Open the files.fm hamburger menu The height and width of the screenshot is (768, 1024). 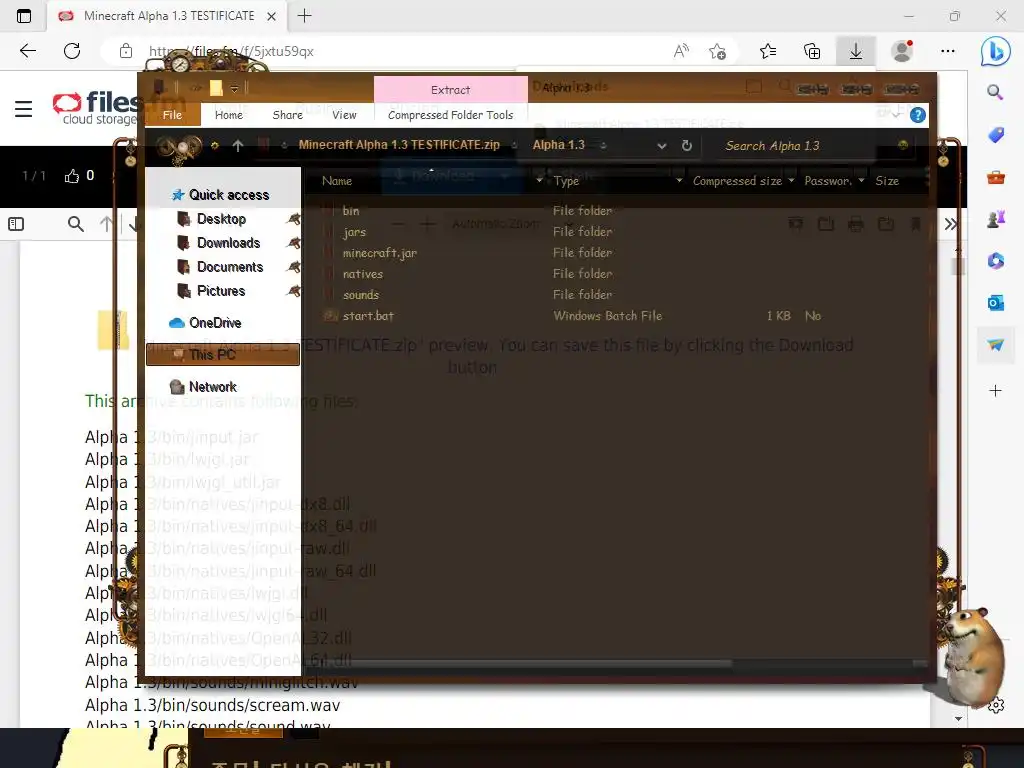pyautogui.click(x=24, y=108)
